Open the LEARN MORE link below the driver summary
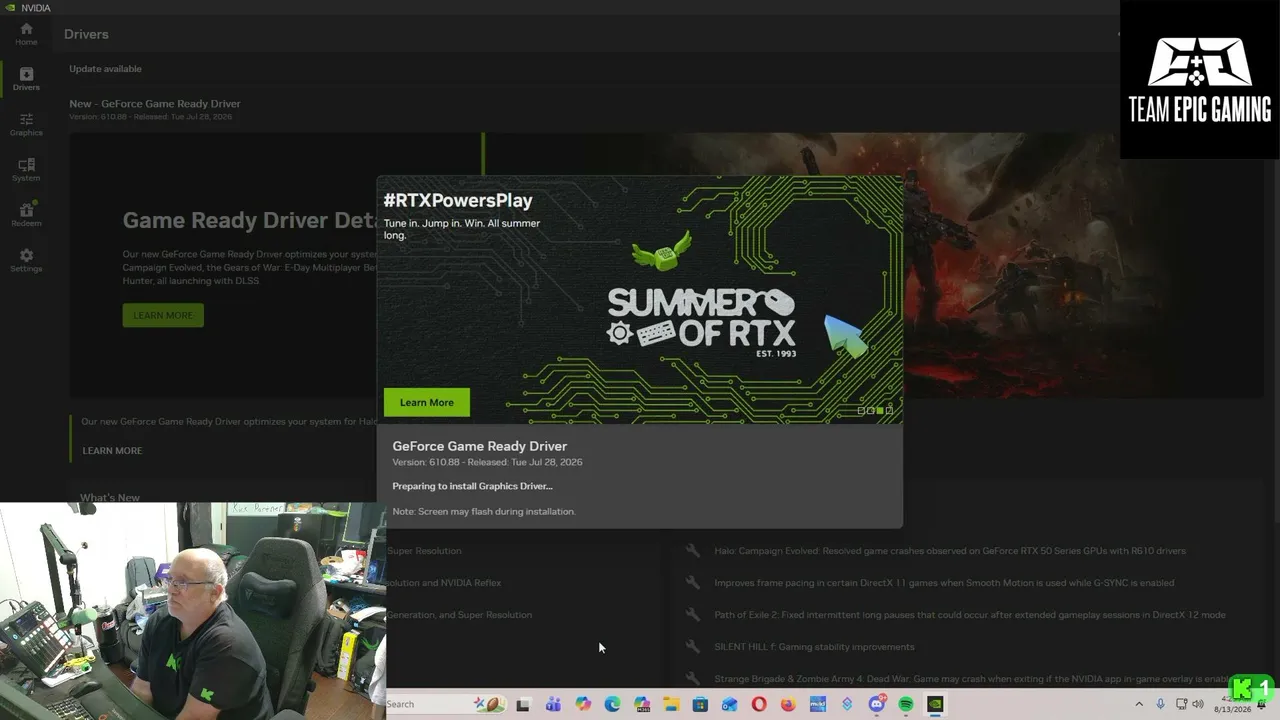 [x=112, y=450]
